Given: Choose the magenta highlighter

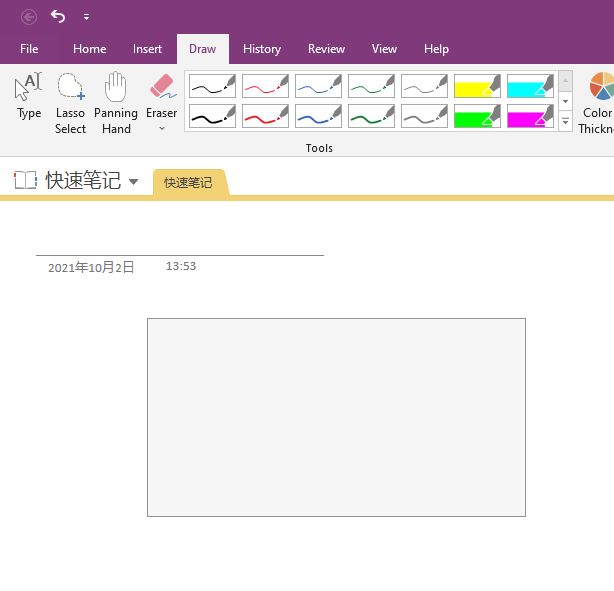Looking at the screenshot, I should point(530,116).
